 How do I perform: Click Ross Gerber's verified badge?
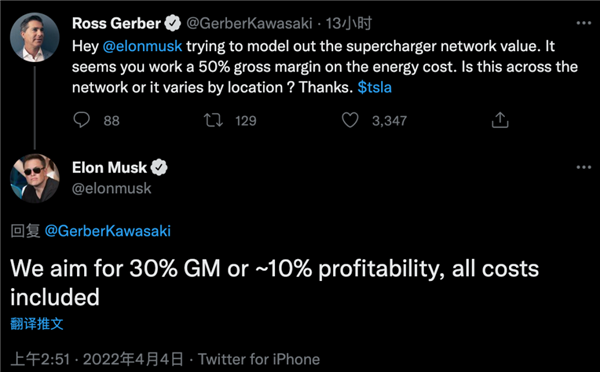[173, 23]
